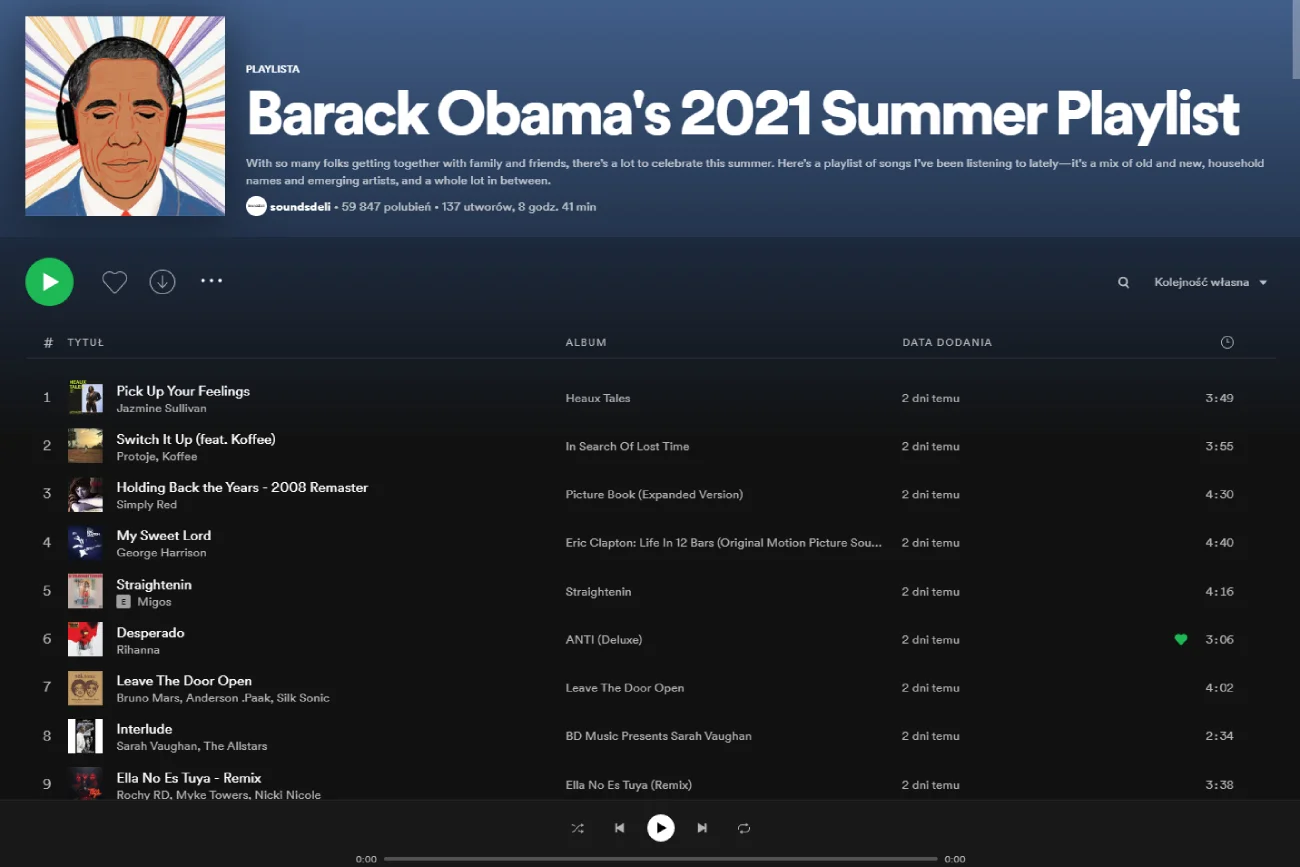Select the My Sweet Lord track title

pos(164,535)
